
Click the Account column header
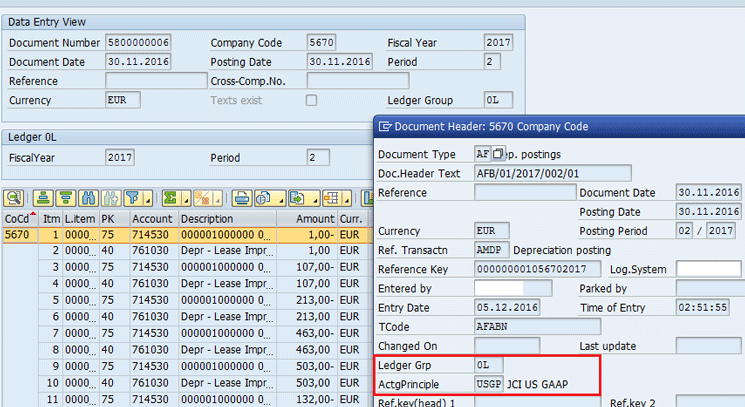point(152,218)
